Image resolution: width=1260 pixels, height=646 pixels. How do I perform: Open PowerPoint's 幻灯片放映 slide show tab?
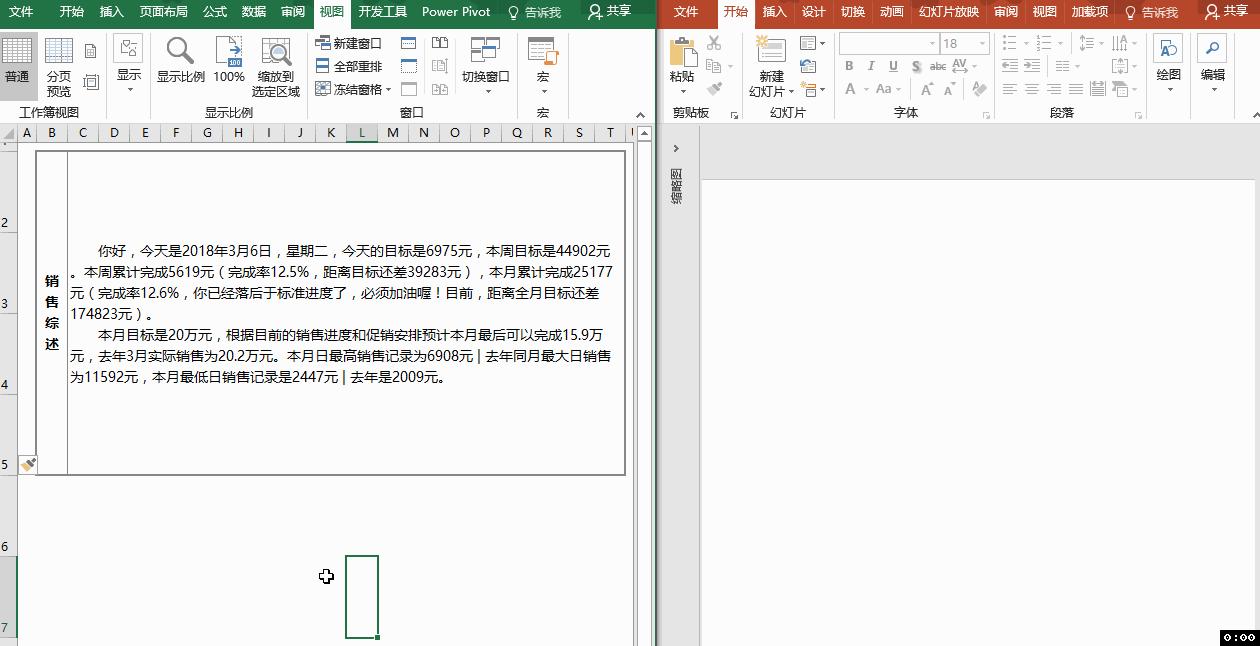point(949,12)
